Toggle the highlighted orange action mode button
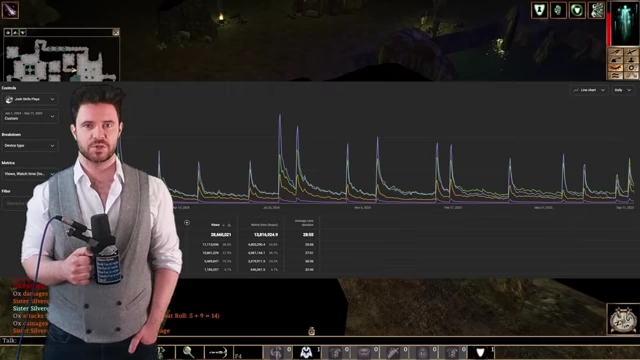640x360 pixels. pos(616,68)
